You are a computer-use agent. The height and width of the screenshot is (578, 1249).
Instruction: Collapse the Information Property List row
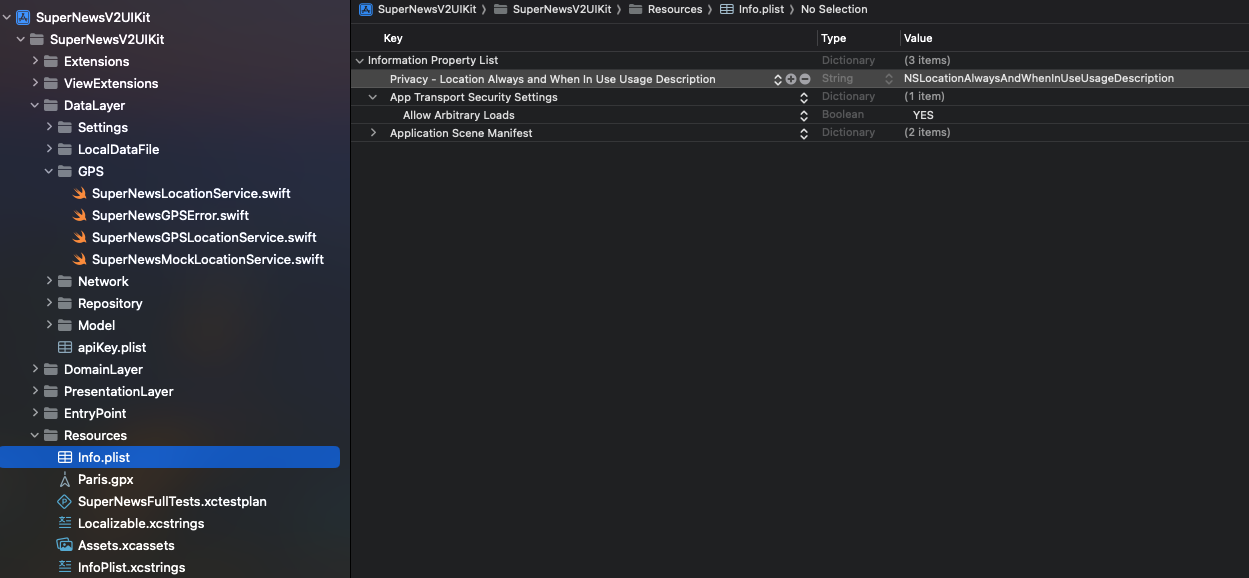[360, 61]
